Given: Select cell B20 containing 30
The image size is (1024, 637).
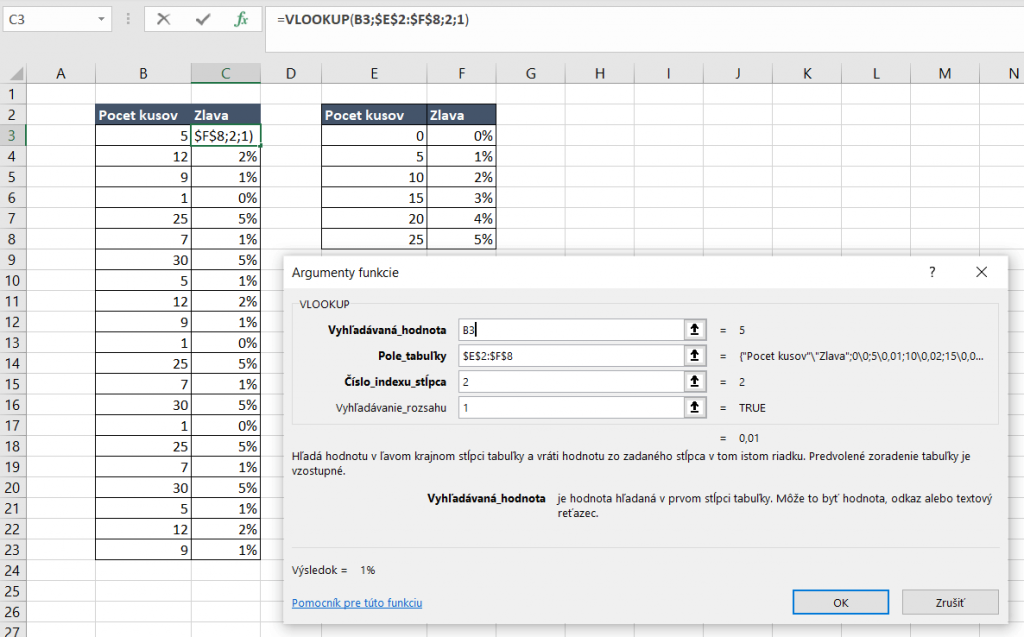Looking at the screenshot, I should (143, 487).
